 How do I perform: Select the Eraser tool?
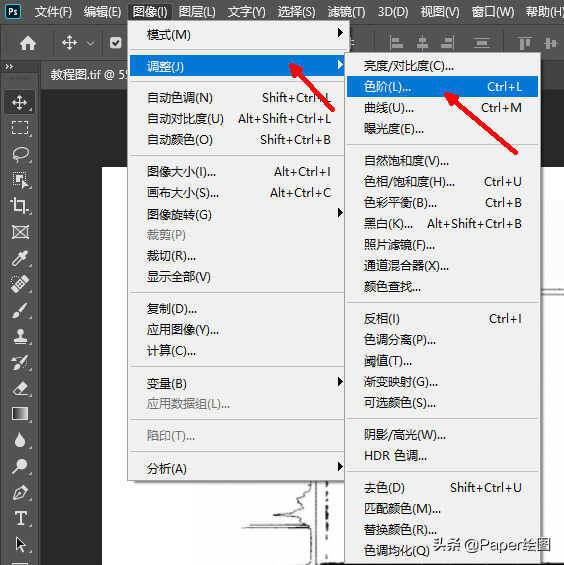(20, 388)
